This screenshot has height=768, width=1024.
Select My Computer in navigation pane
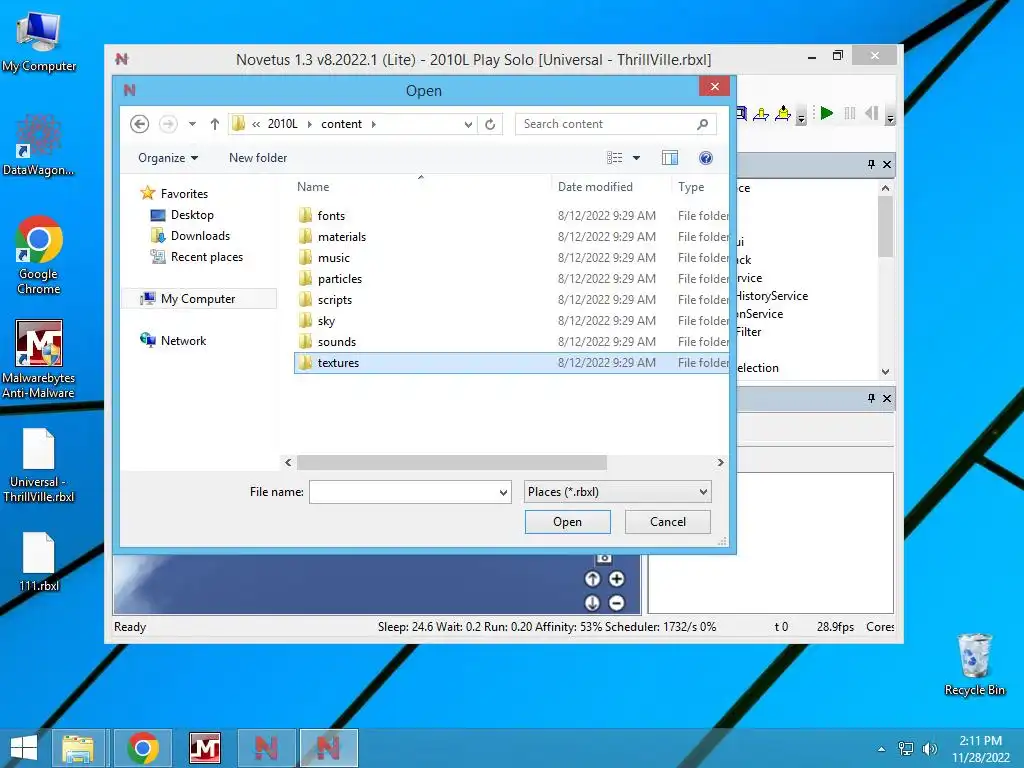(198, 298)
